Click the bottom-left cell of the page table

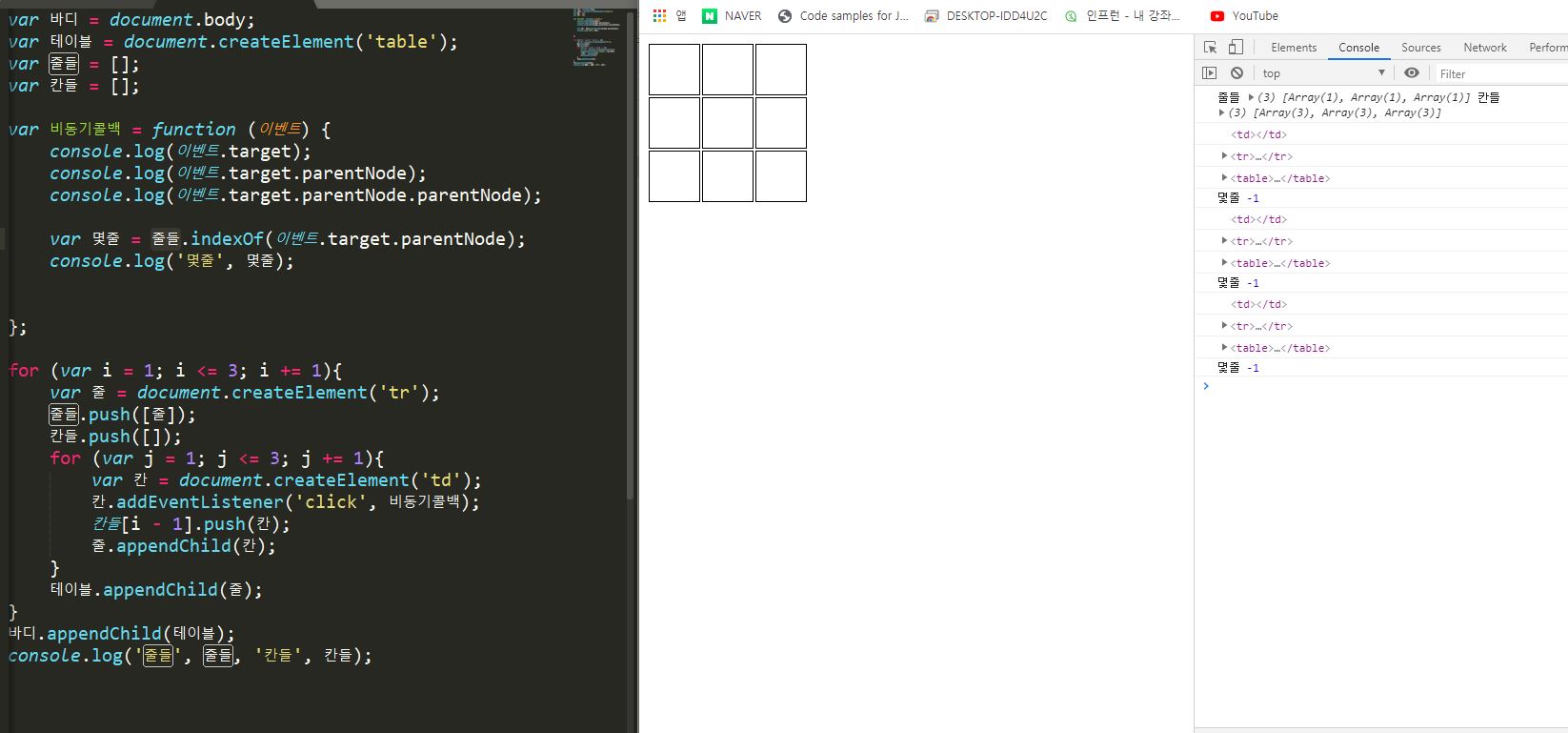point(674,176)
